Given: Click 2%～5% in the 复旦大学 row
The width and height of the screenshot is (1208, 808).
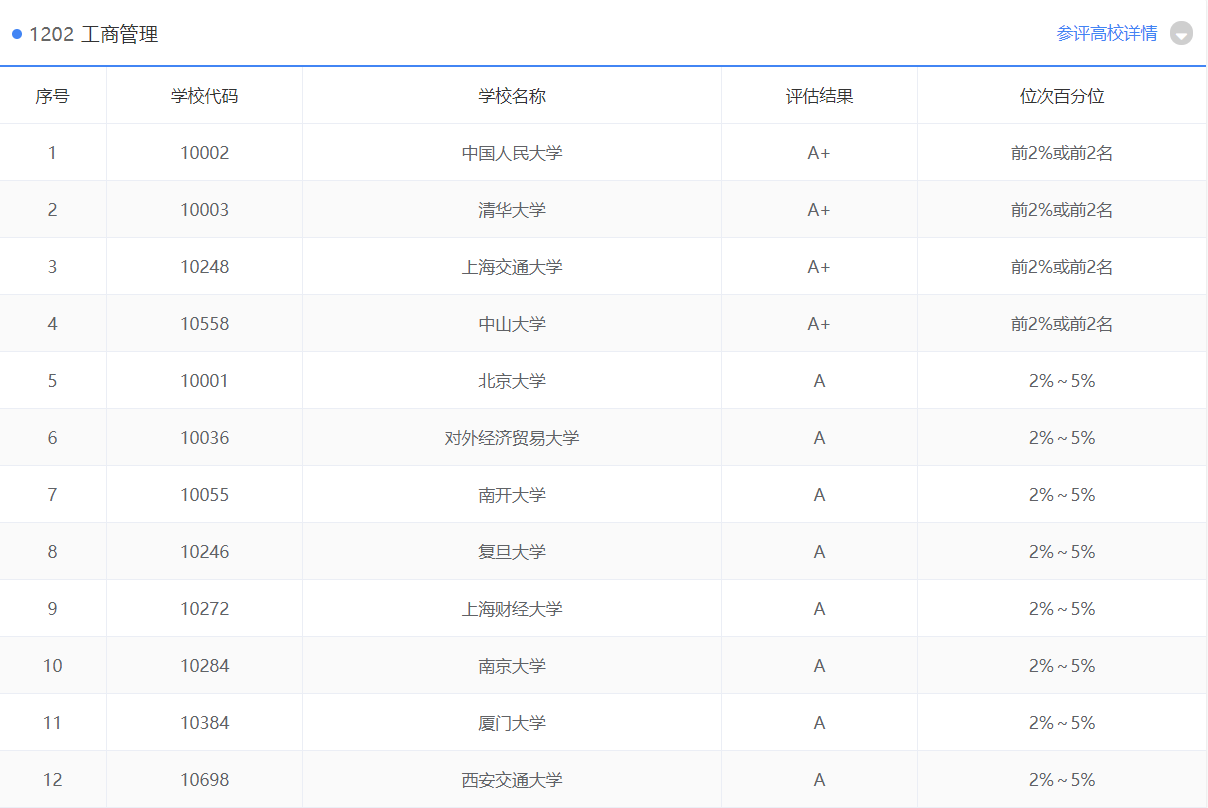Looking at the screenshot, I should pyautogui.click(x=1062, y=552).
